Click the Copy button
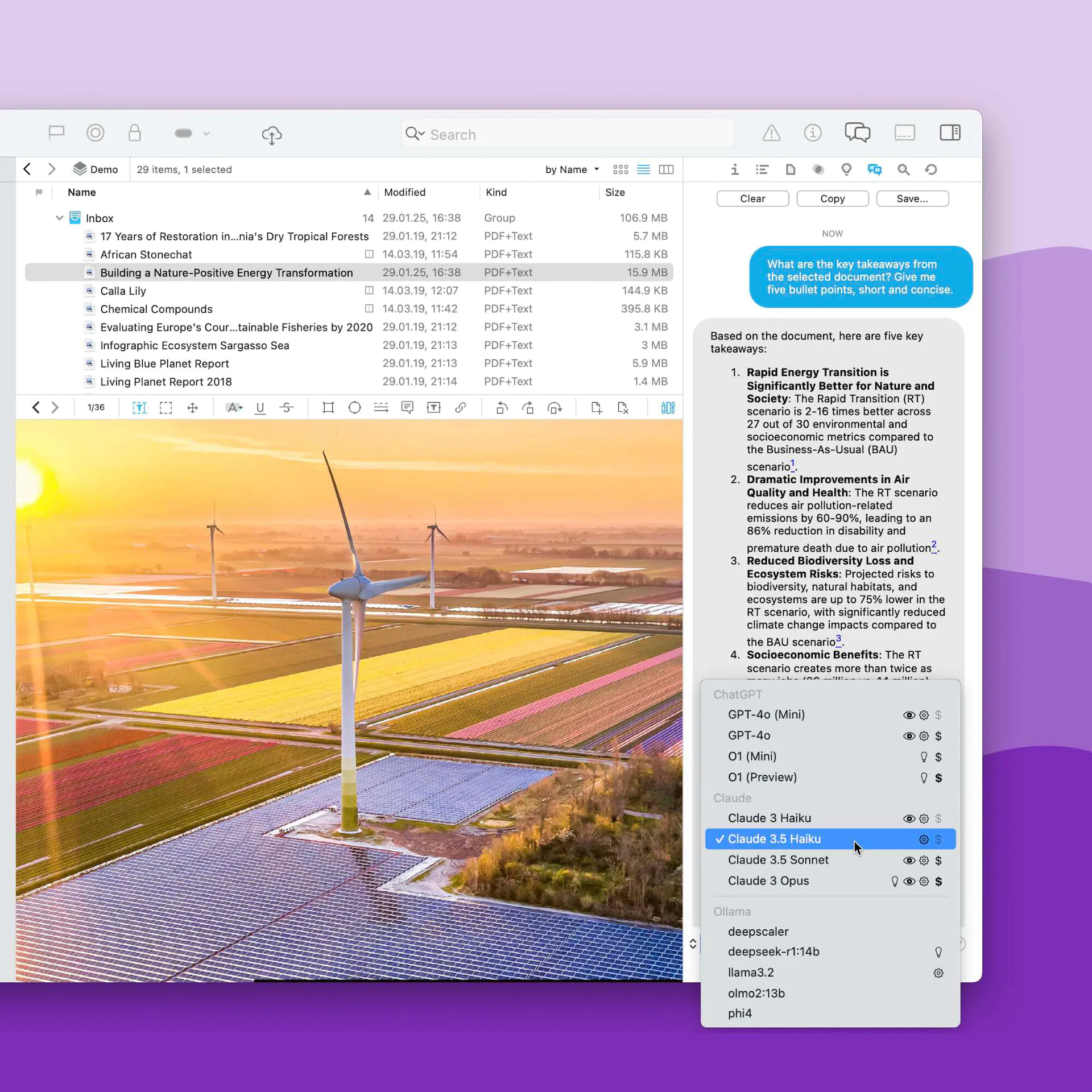This screenshot has width=1092, height=1092. [x=833, y=198]
